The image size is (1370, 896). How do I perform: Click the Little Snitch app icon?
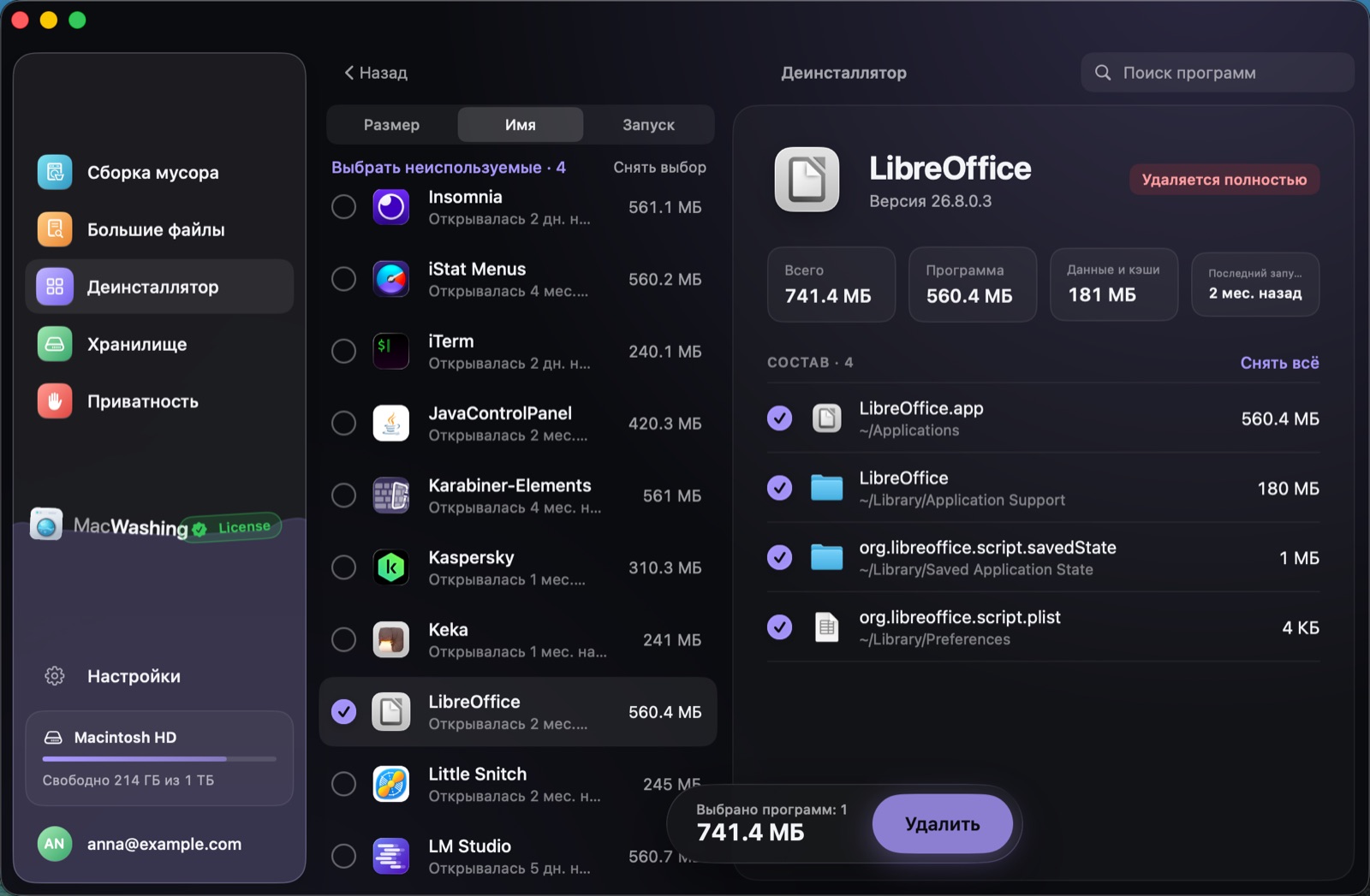pos(391,784)
